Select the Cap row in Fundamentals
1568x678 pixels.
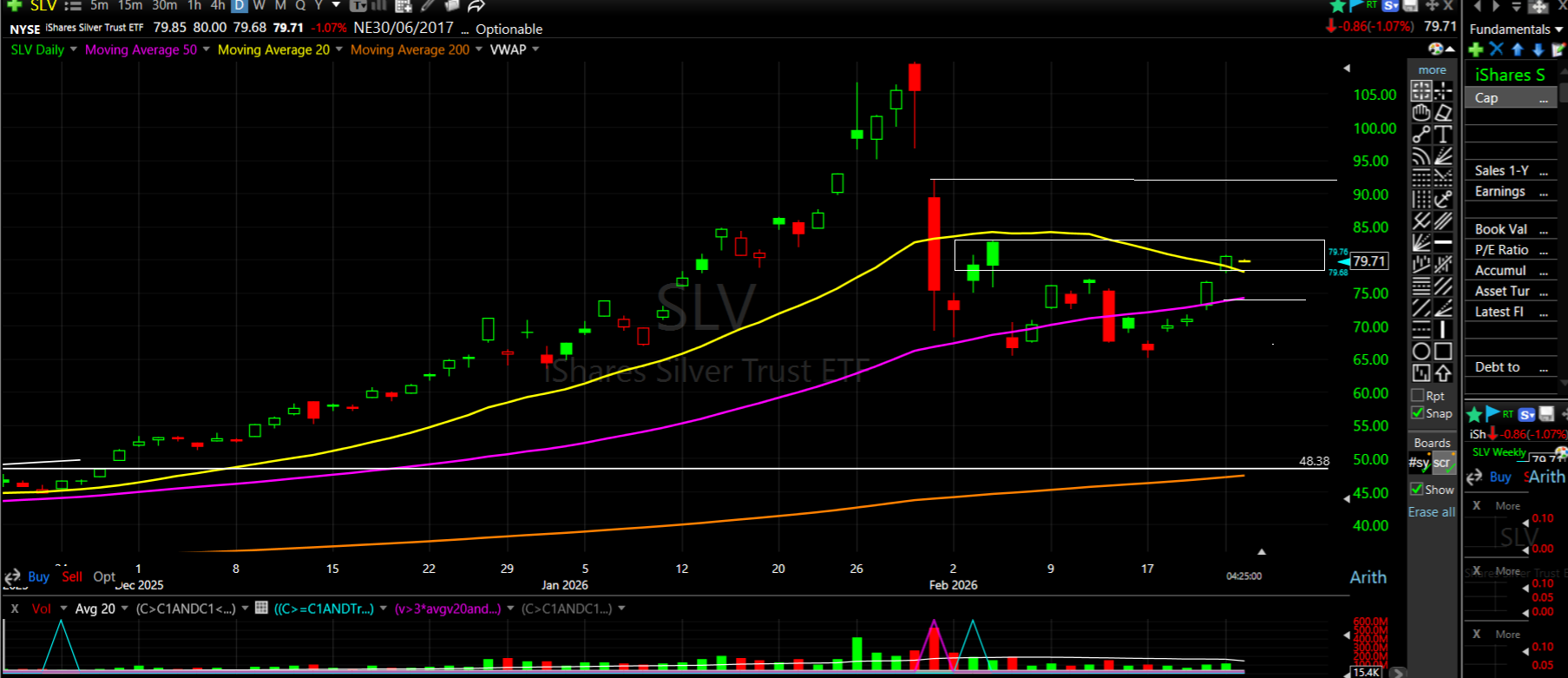click(1511, 98)
